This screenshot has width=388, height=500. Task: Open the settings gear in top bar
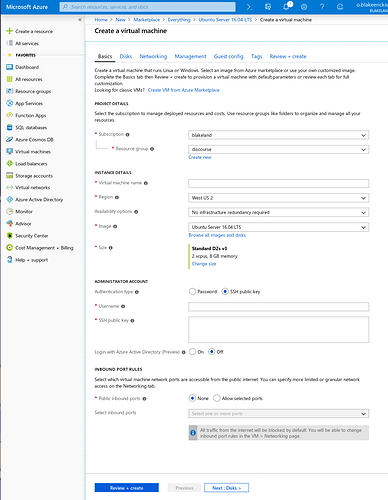pos(304,7)
